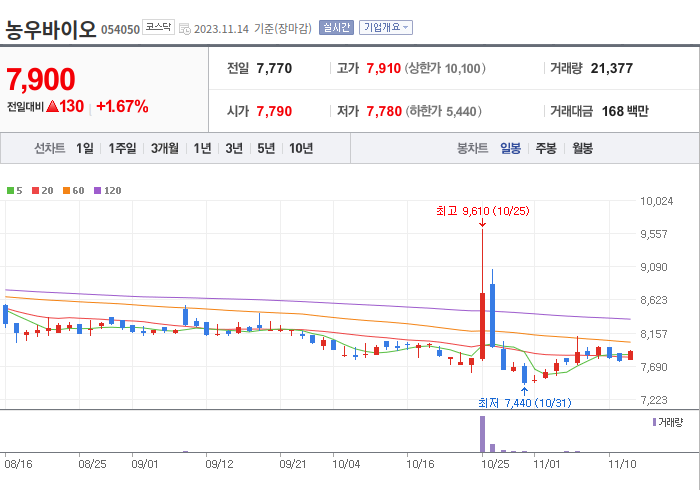Click the 거래대금 168 백만 value
Viewport: 700px width, 490px height.
pyautogui.click(x=625, y=111)
